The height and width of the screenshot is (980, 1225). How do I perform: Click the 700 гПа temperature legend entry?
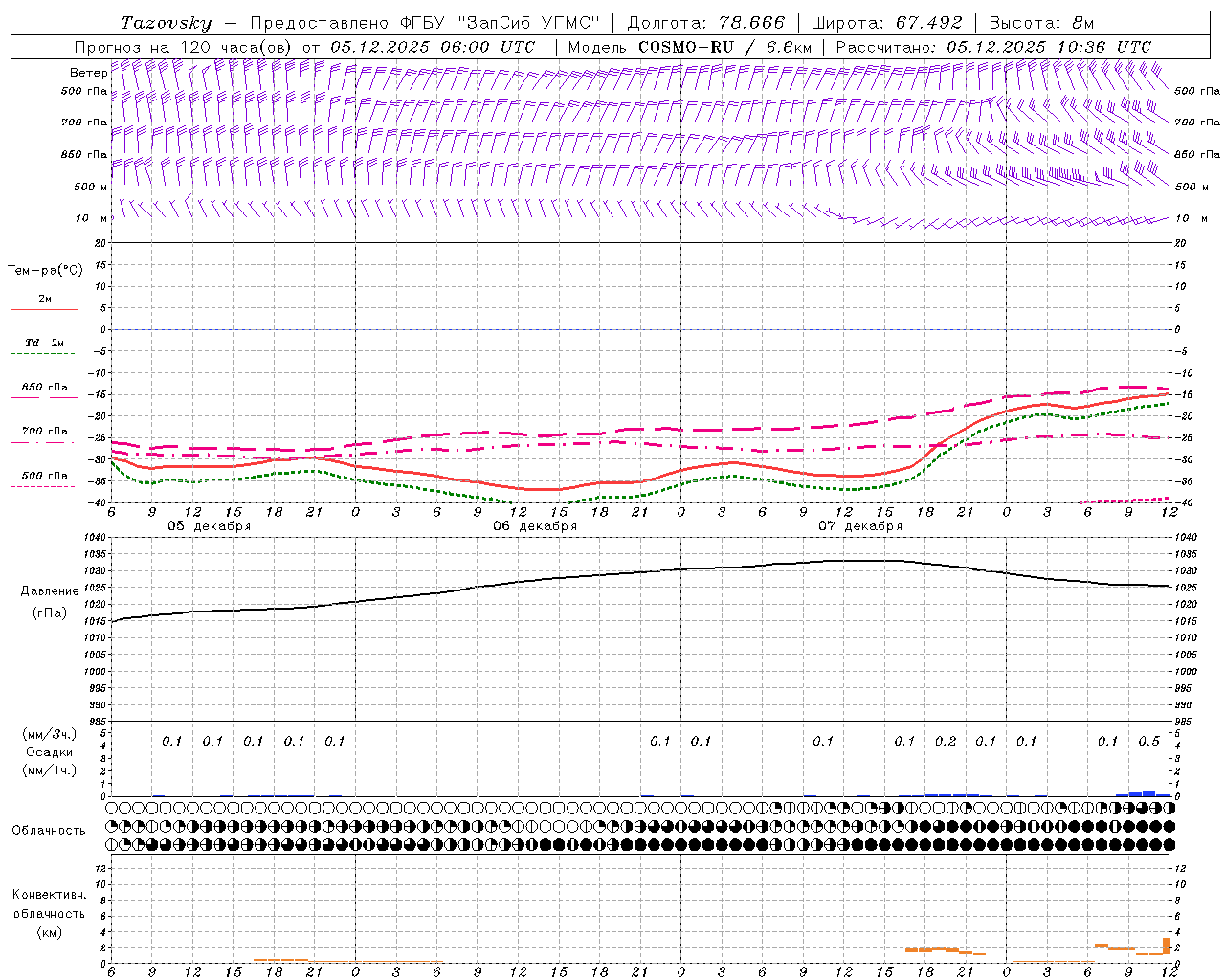tap(45, 432)
